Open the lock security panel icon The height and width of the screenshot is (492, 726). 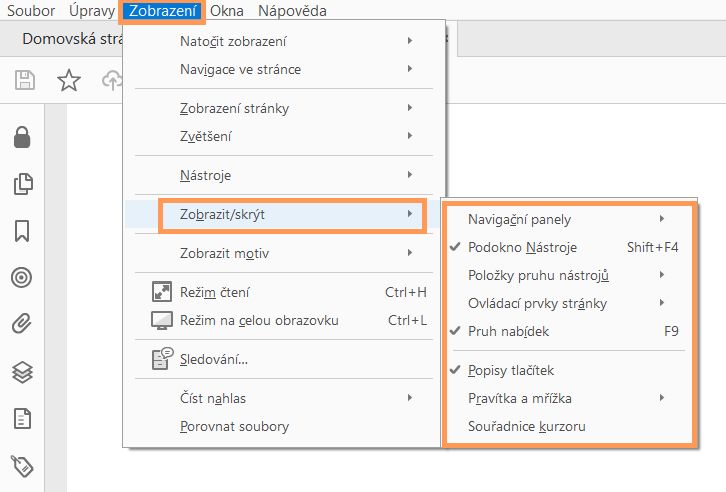click(22, 139)
